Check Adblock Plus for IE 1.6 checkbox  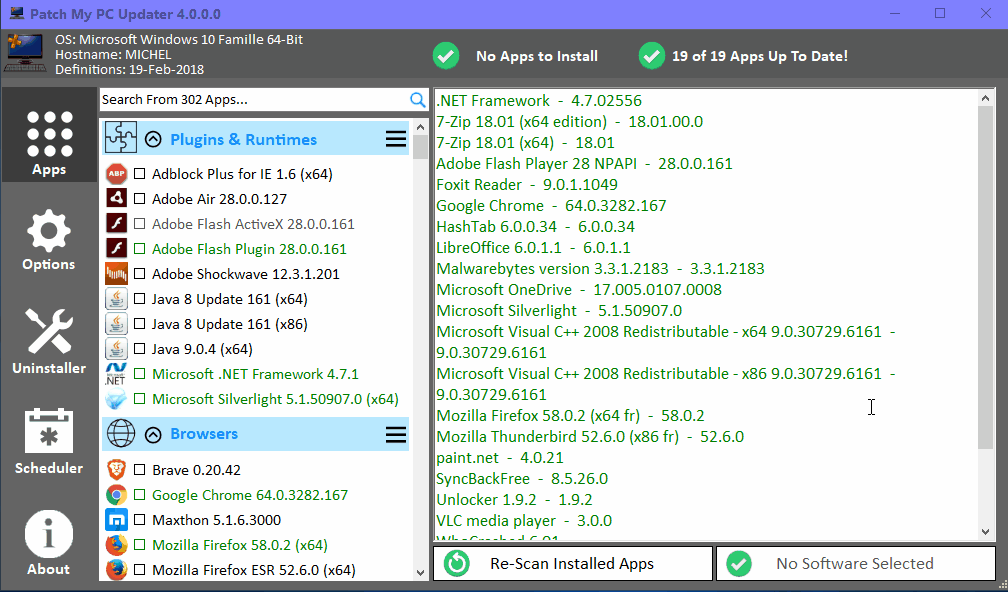point(140,174)
